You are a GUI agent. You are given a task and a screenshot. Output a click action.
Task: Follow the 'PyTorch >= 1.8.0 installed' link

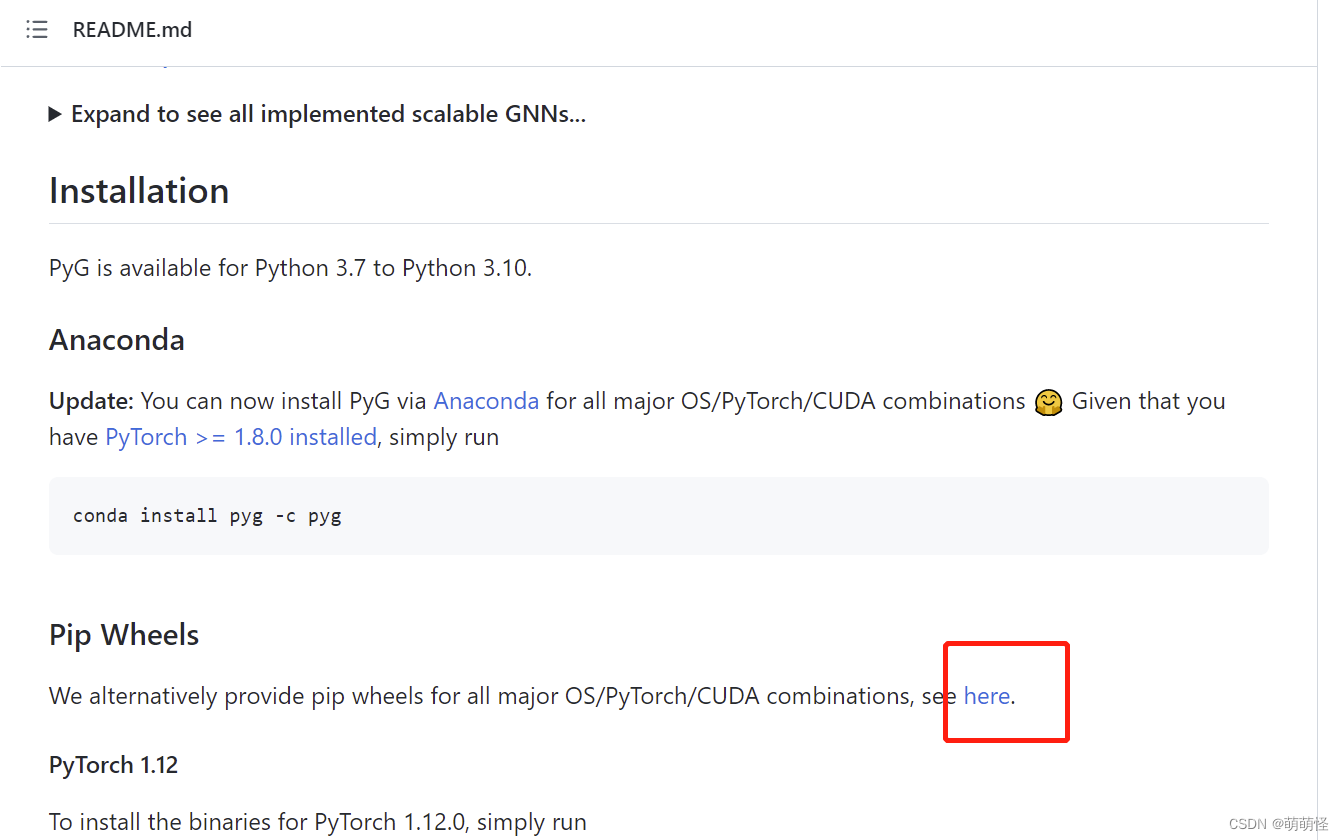pyautogui.click(x=241, y=437)
